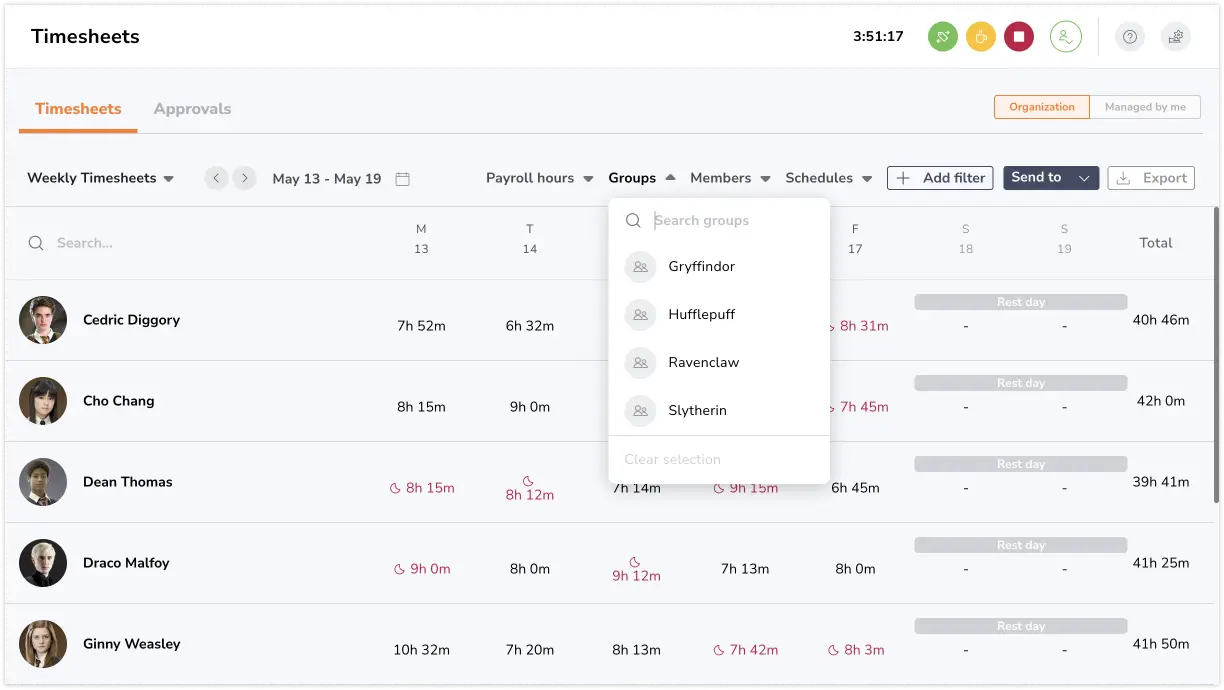Screen dimensions: 1224x690
Task: Click the Gryffindor group icon in the dropdown
Action: [640, 266]
